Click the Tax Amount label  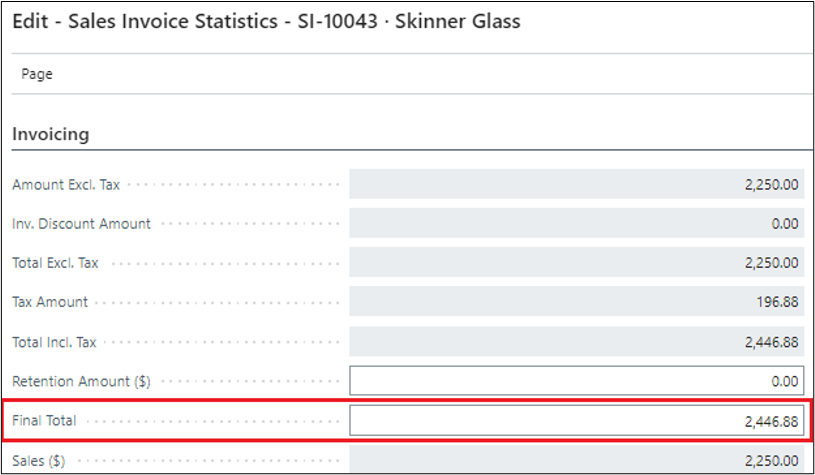click(x=50, y=302)
